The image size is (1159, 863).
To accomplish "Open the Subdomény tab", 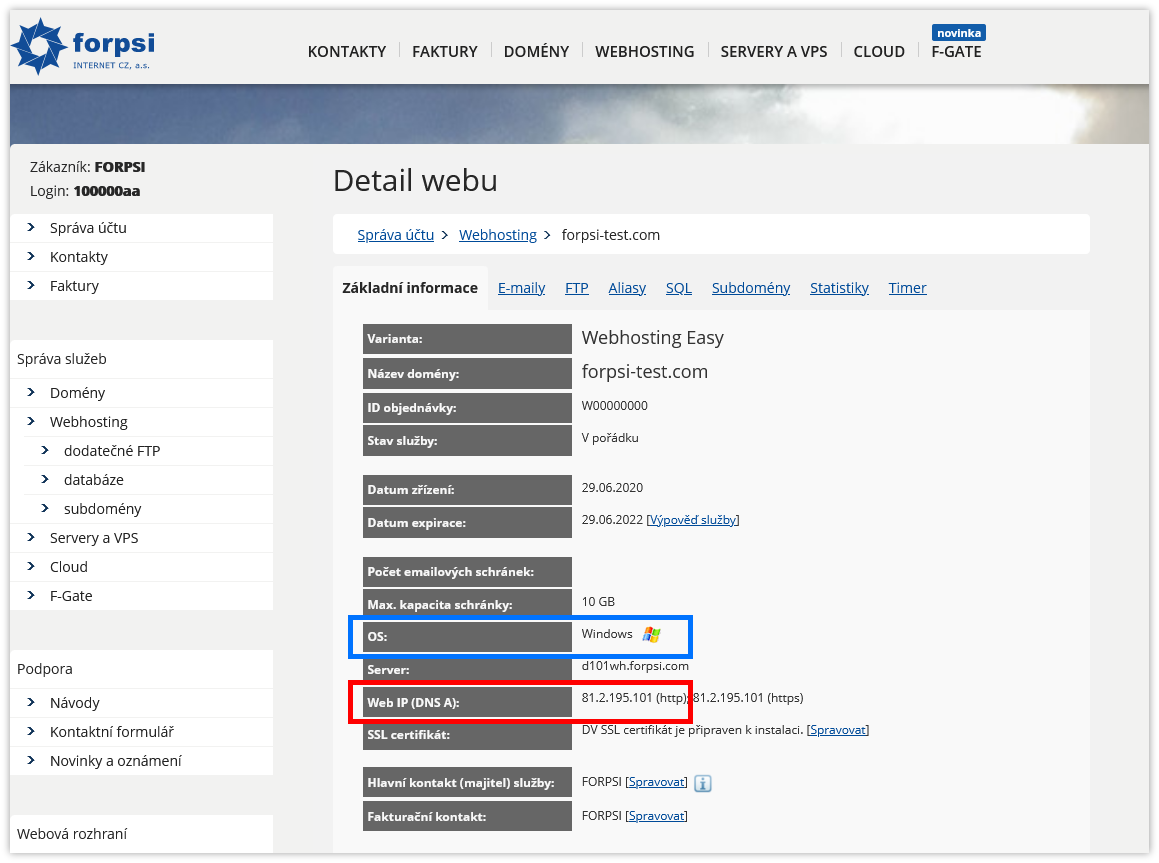I will click(750, 288).
